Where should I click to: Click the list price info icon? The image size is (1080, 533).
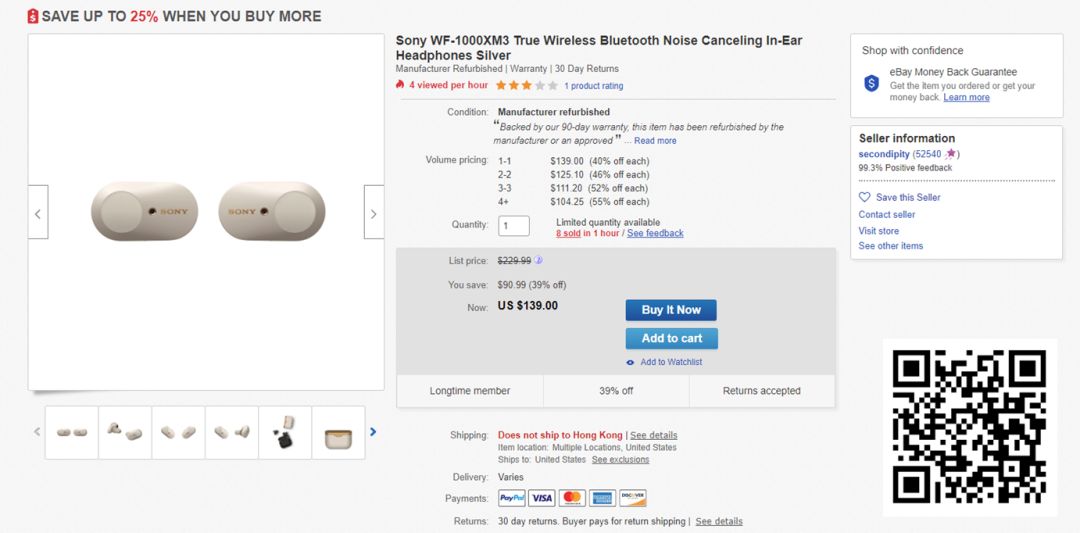tap(539, 261)
